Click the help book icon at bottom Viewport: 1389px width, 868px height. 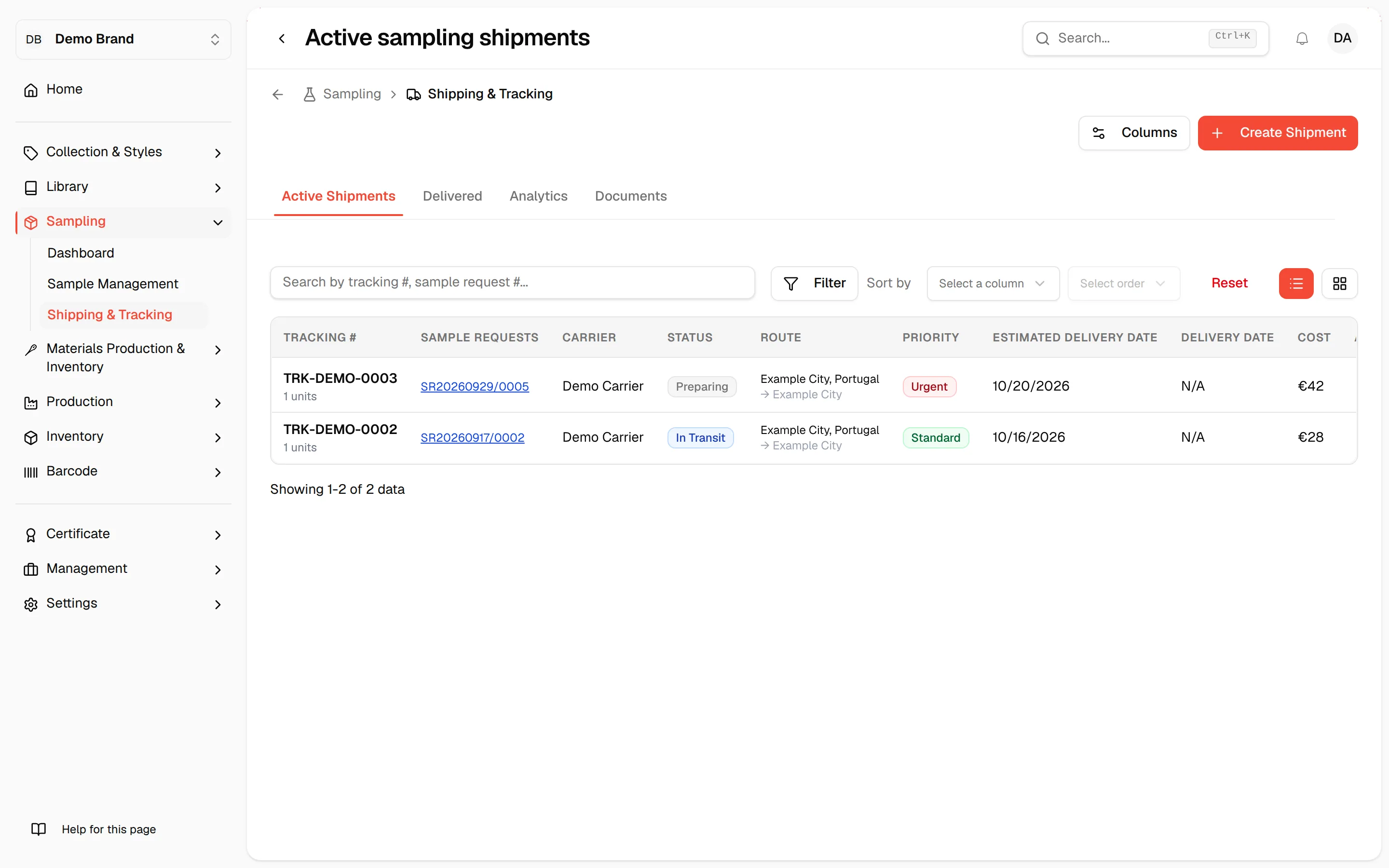39,829
